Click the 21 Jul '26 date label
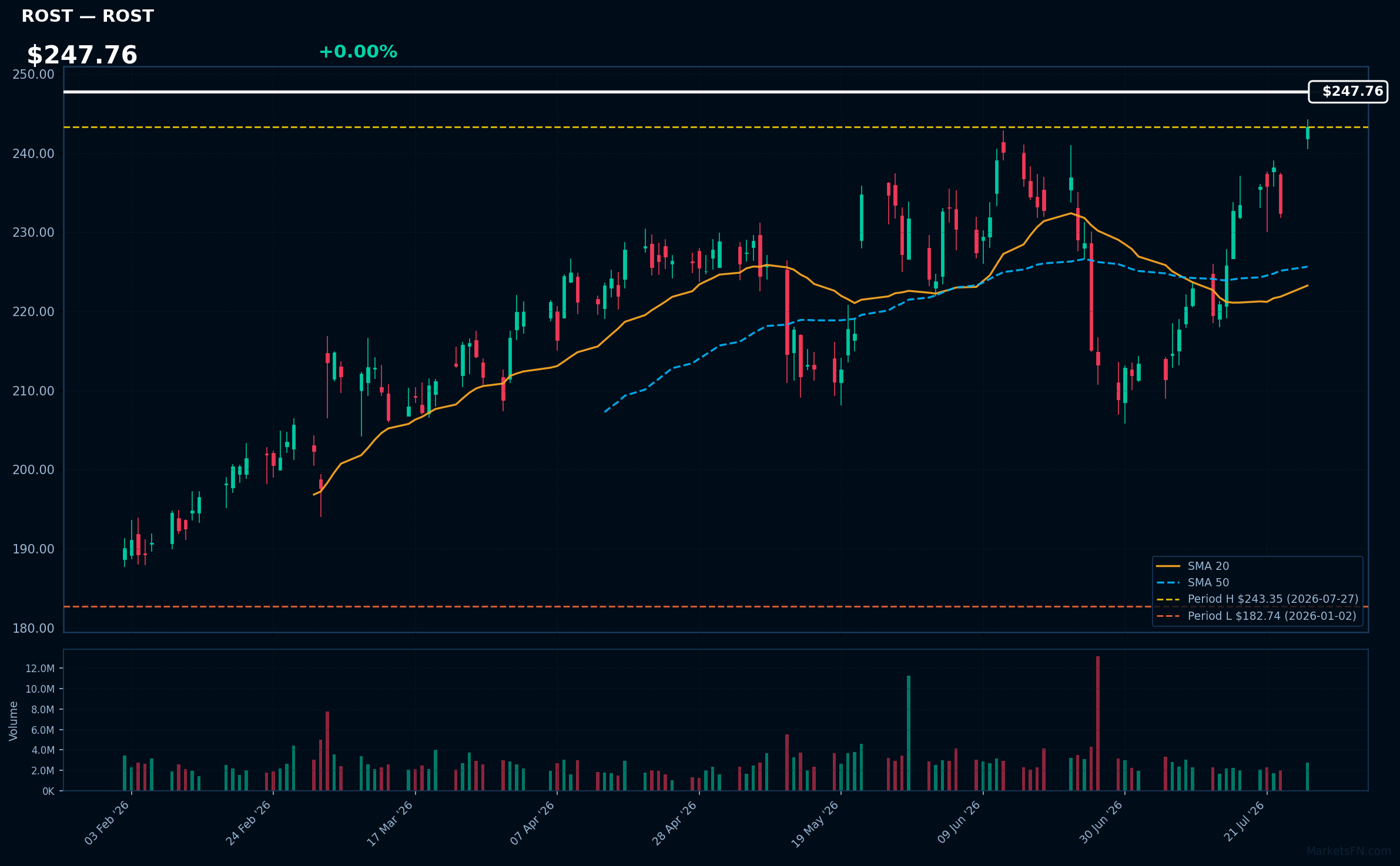This screenshot has height=866, width=1400. (1244, 821)
